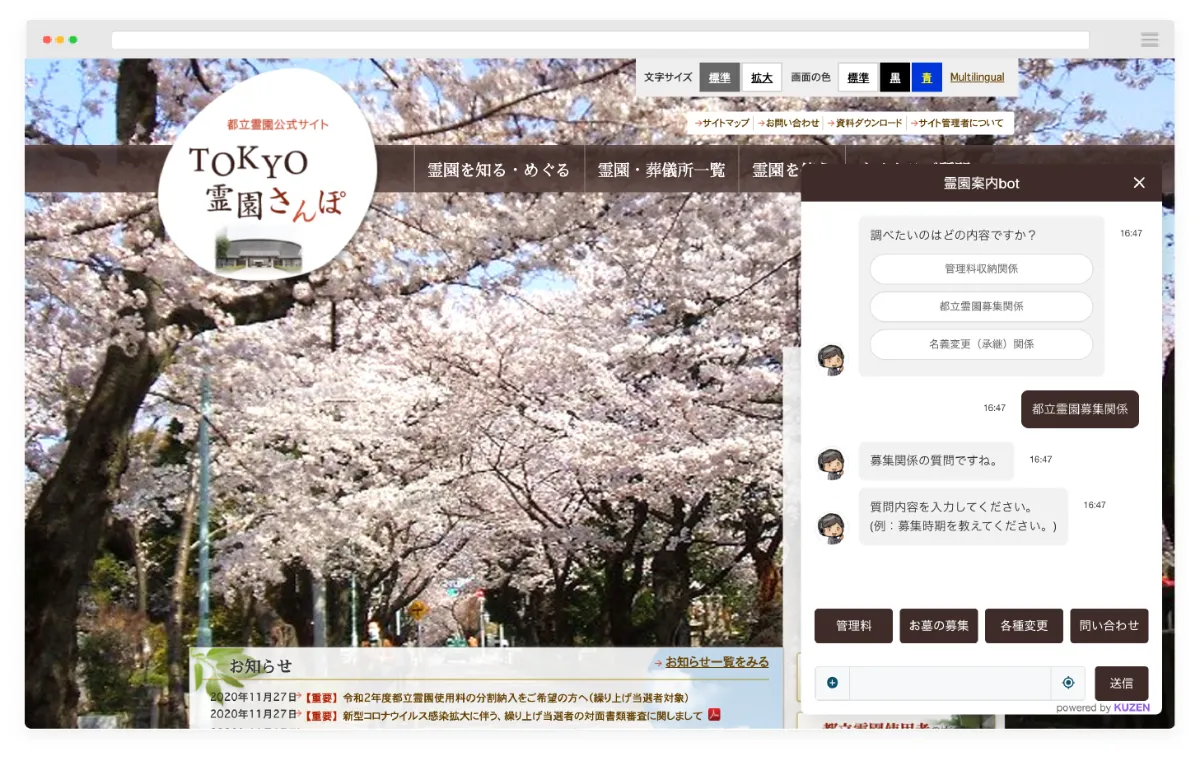The height and width of the screenshot is (760, 1200).
Task: Click the TOKYO霊園さんぽ site logo
Action: (267, 175)
